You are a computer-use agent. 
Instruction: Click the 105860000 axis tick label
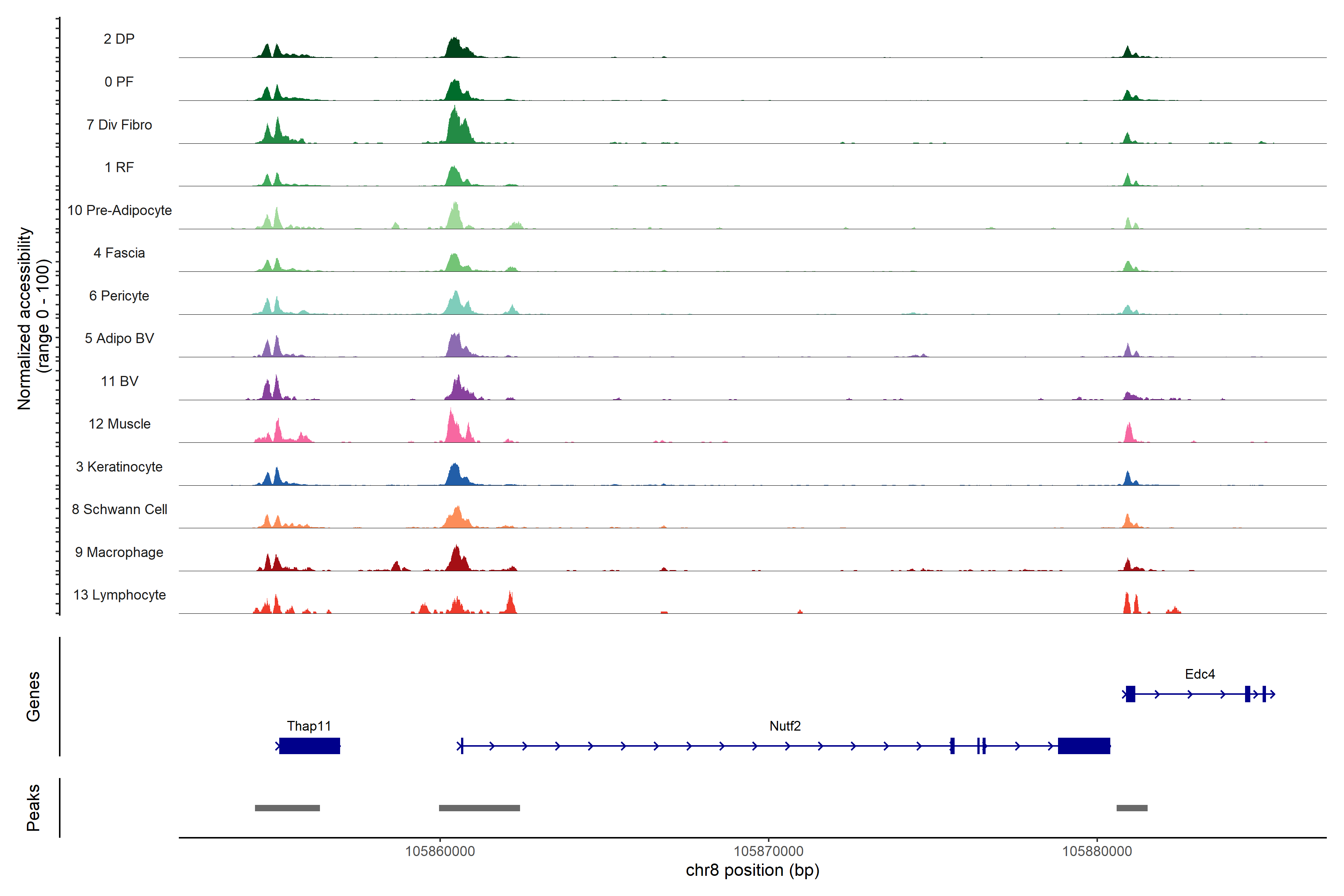[x=440, y=851]
